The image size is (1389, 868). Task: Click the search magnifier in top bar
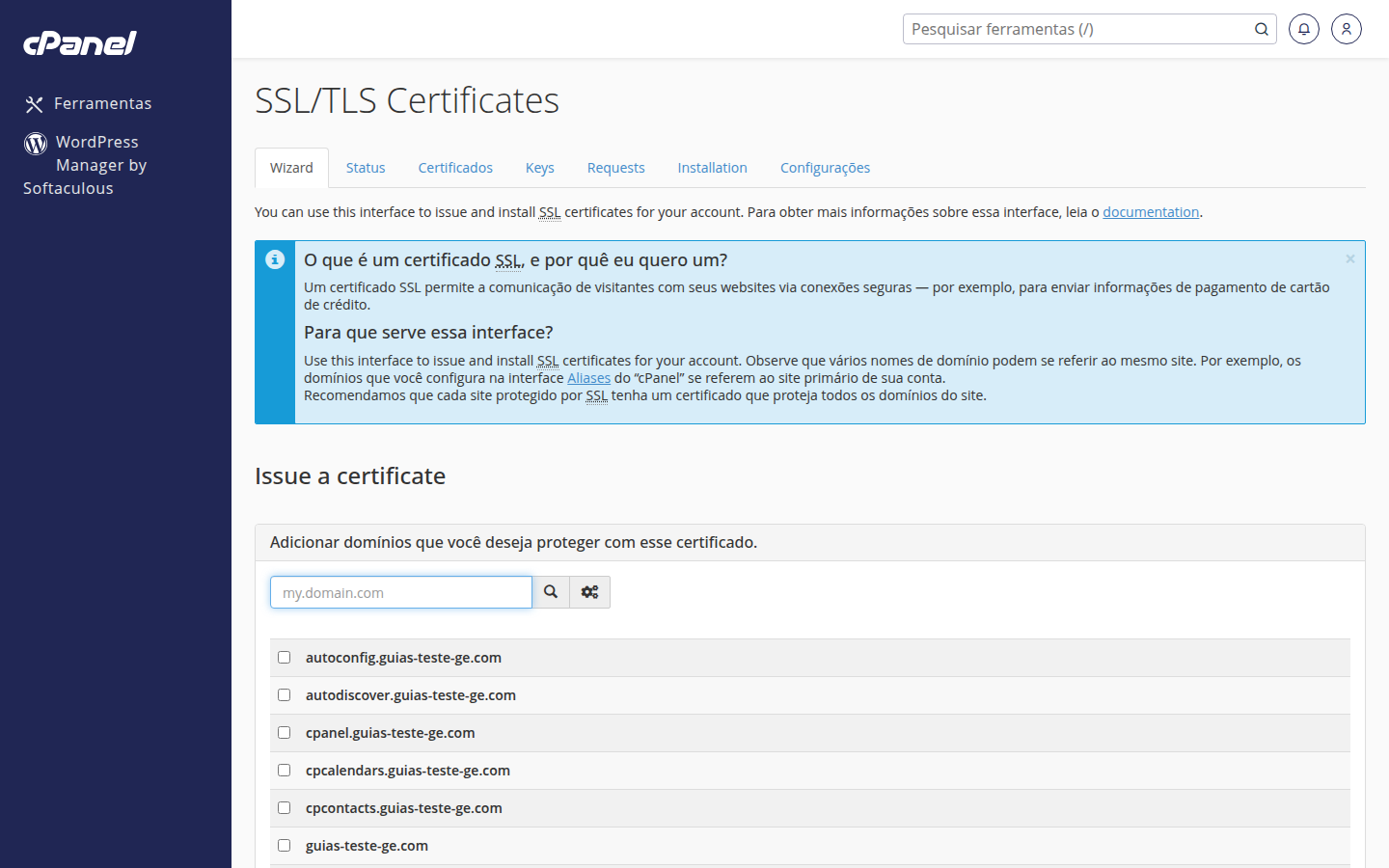[1261, 29]
